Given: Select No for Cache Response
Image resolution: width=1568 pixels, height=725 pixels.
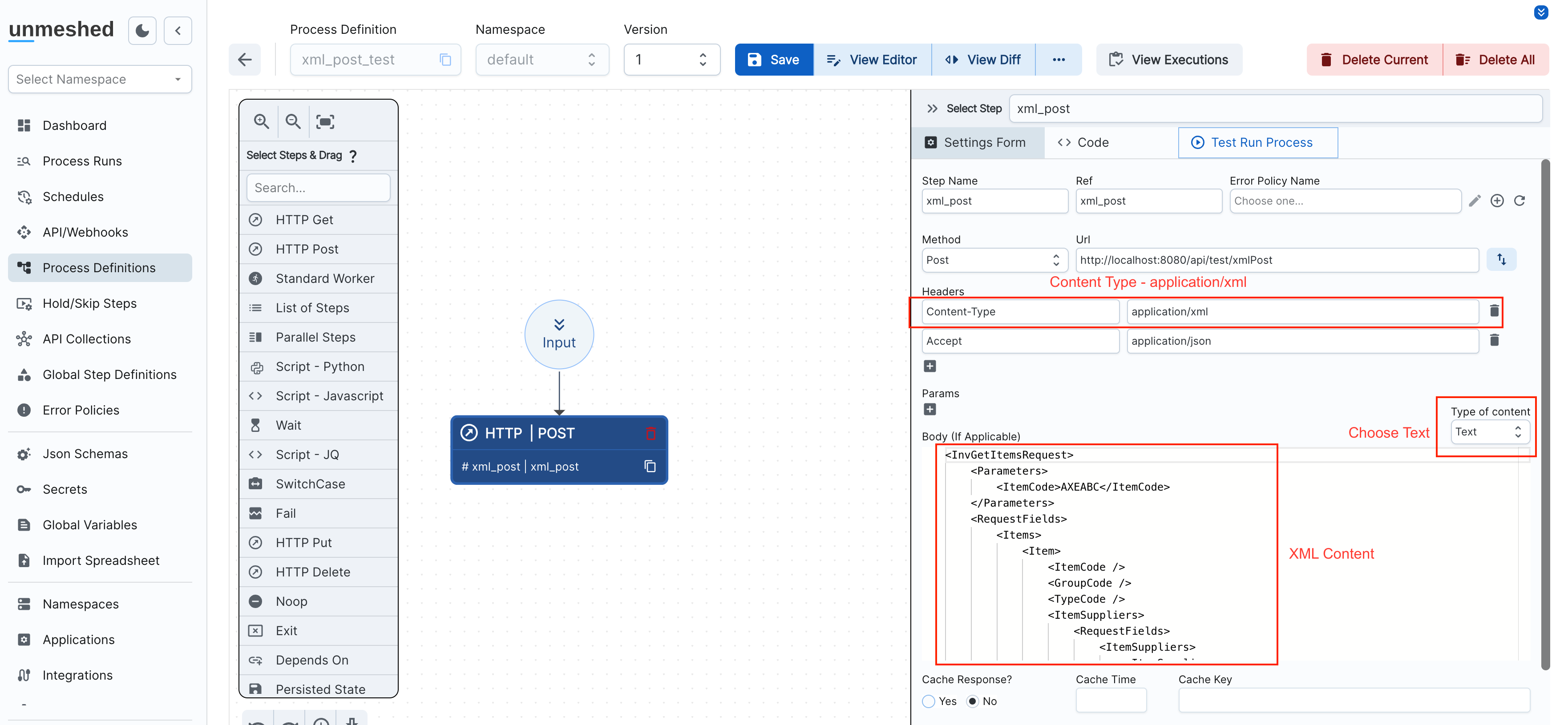Looking at the screenshot, I should pos(973,701).
